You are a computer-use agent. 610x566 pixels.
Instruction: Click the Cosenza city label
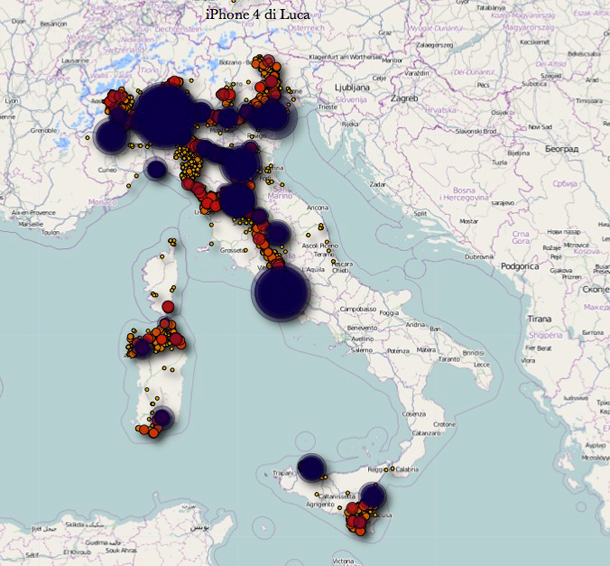(x=414, y=414)
